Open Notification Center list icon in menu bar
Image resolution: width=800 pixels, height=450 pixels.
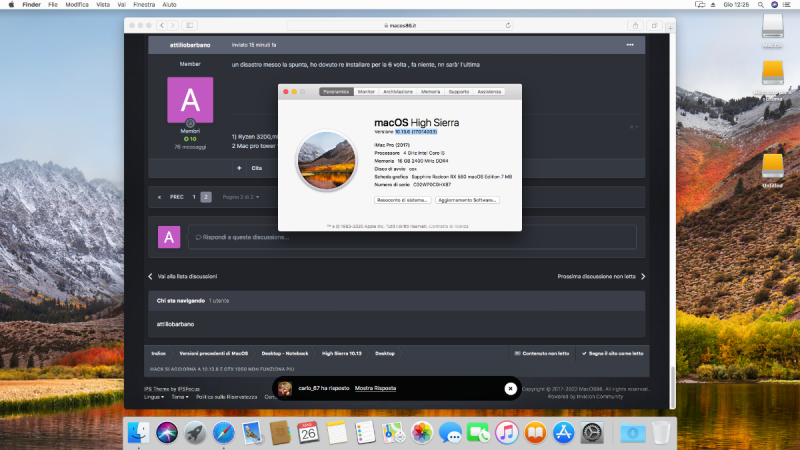pyautogui.click(x=787, y=5)
